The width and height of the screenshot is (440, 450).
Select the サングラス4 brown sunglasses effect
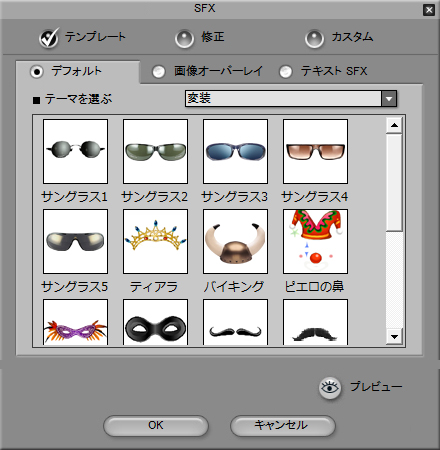click(x=315, y=151)
